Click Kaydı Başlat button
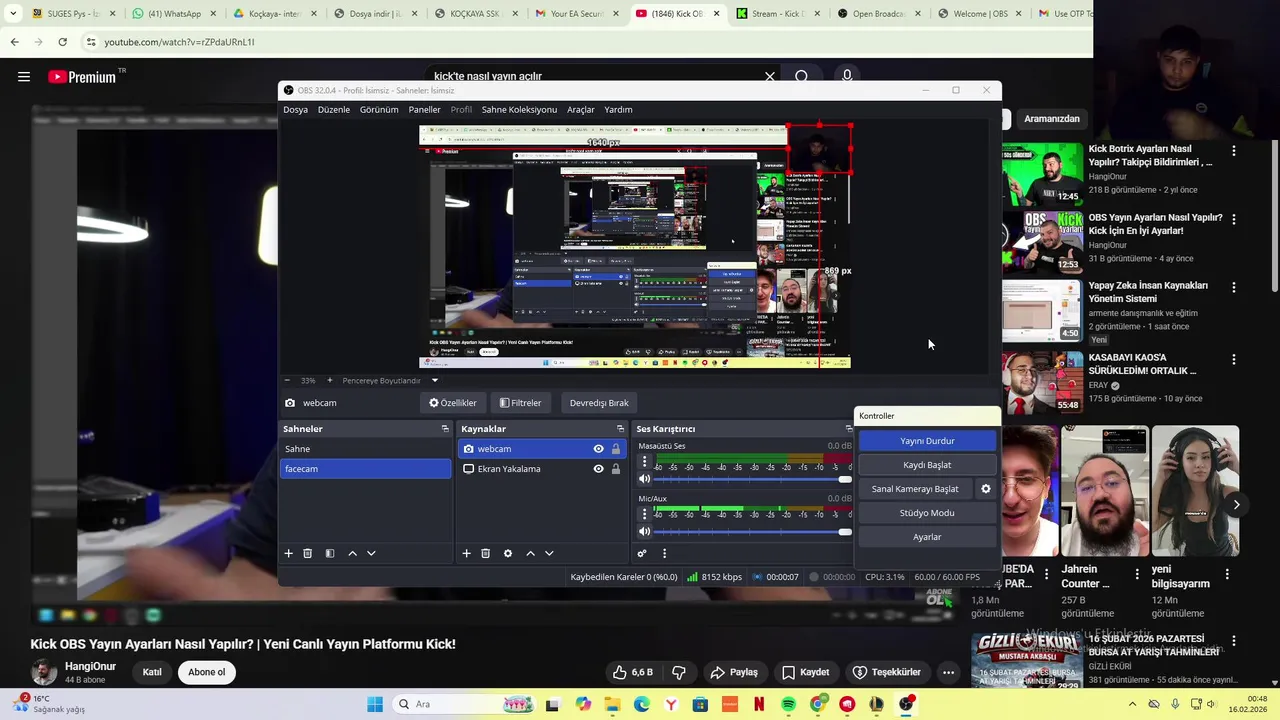Screen dimensions: 1280x720 coord(927,465)
